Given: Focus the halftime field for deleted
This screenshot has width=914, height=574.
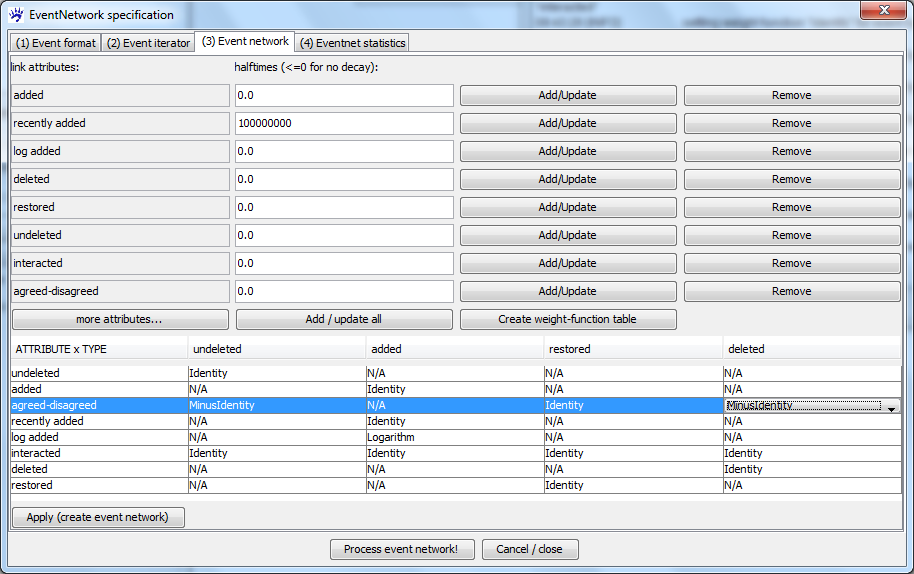Looking at the screenshot, I should 344,179.
